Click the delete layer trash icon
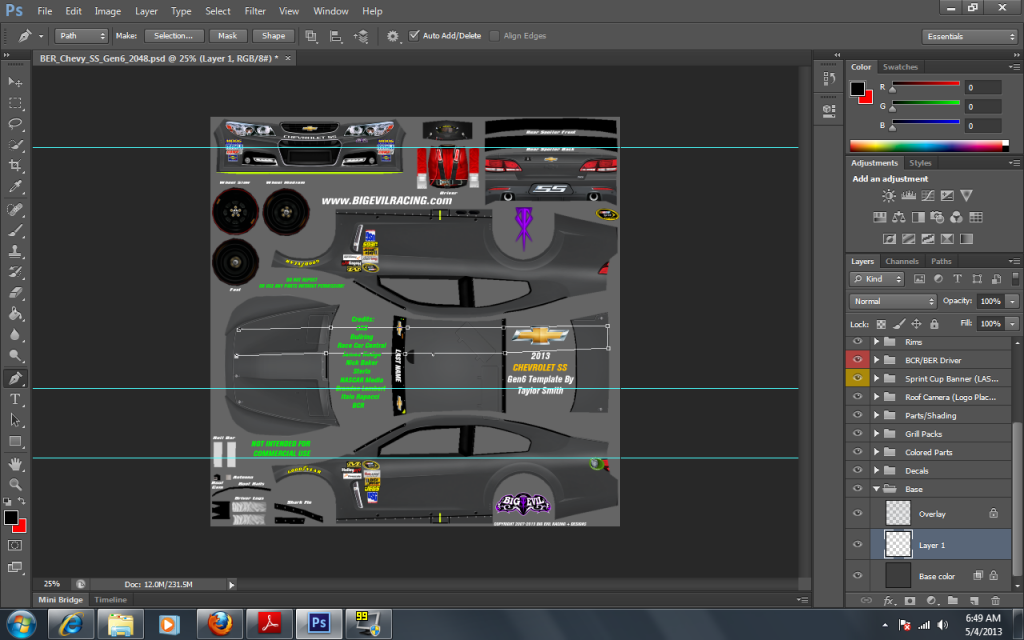Viewport: 1024px width, 640px height. [x=995, y=600]
